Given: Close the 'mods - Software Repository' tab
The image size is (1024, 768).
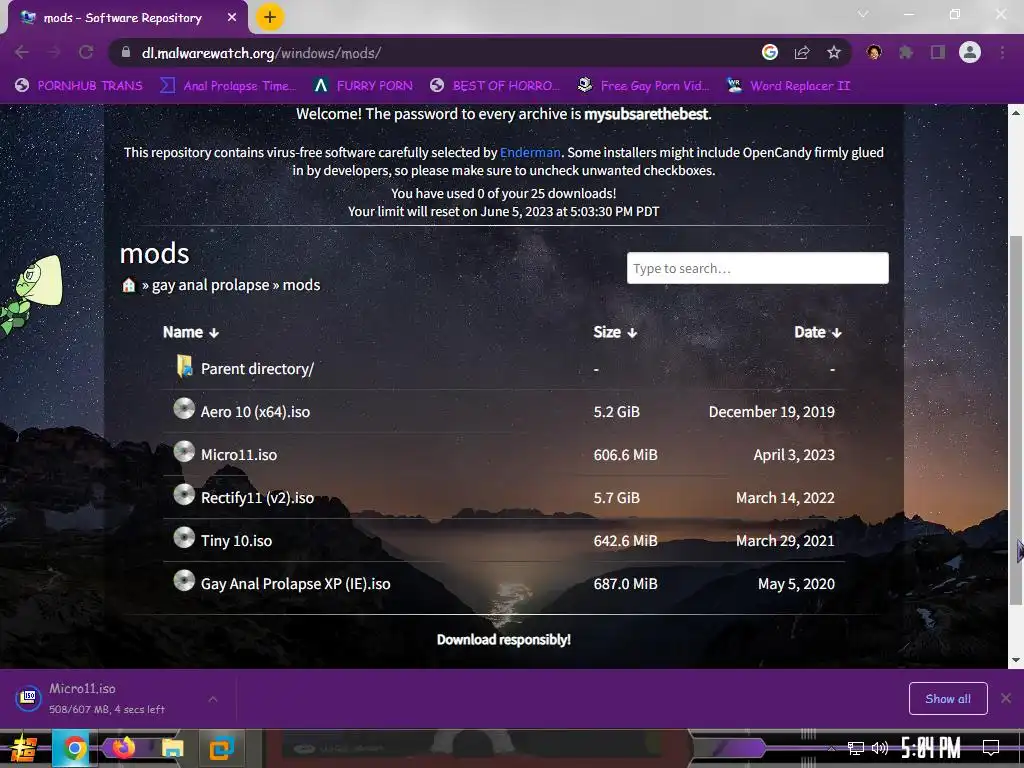Looking at the screenshot, I should coord(232,18).
